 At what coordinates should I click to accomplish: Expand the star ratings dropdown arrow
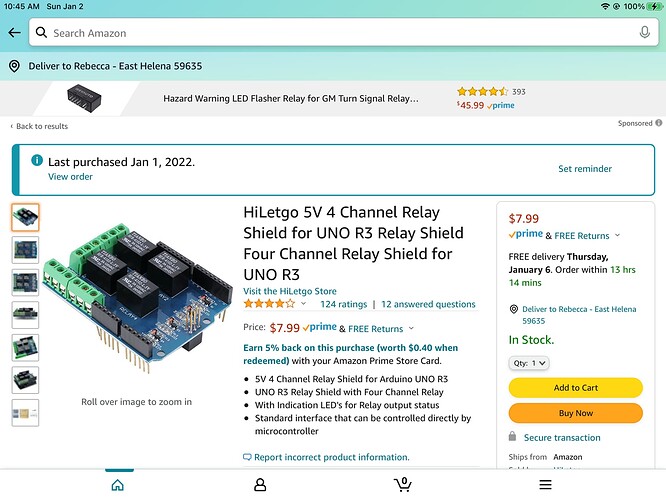click(304, 304)
